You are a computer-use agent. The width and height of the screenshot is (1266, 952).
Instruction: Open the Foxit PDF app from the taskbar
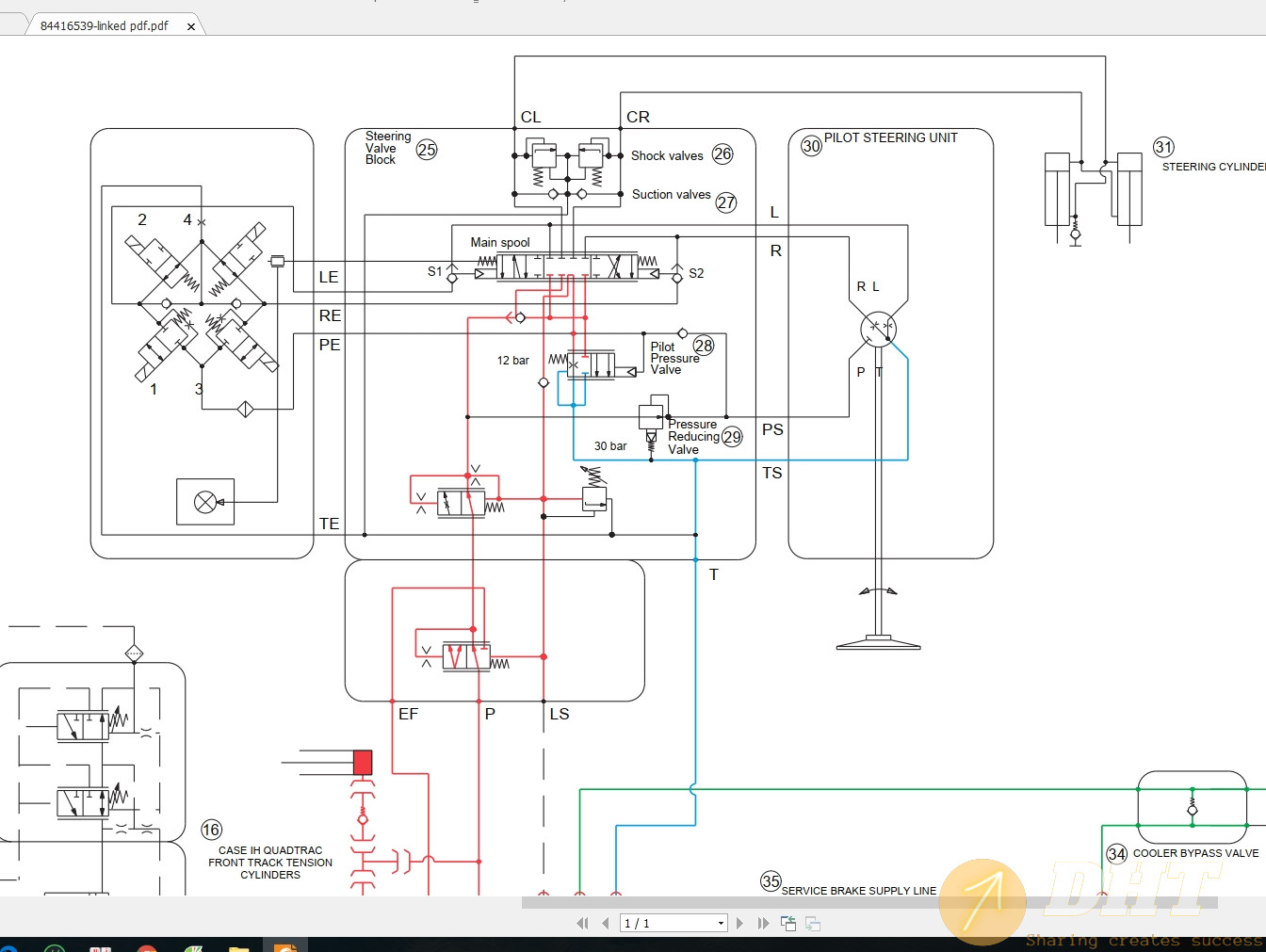click(286, 944)
